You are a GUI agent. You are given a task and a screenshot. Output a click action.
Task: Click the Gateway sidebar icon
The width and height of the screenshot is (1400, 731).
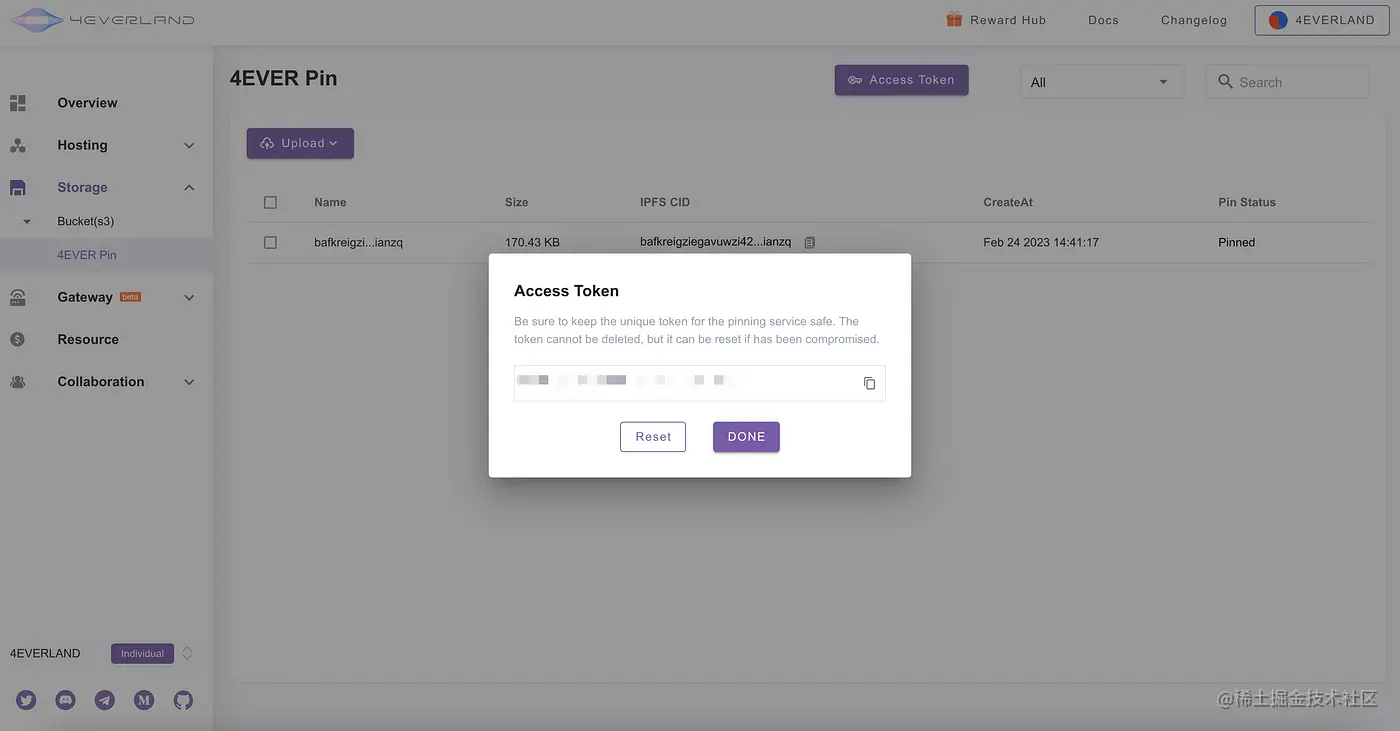click(x=17, y=297)
